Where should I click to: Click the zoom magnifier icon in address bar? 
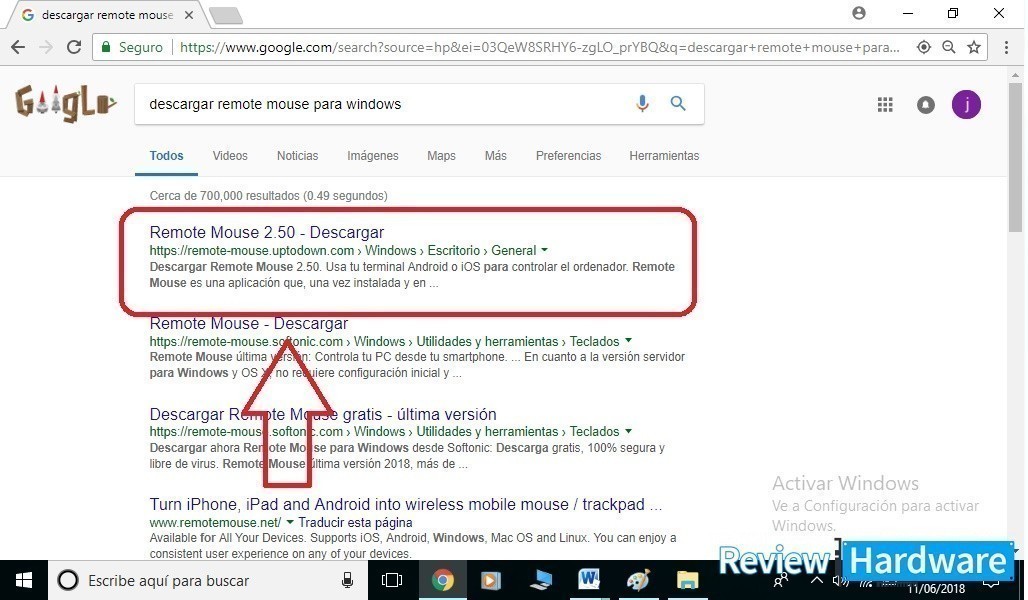point(949,47)
